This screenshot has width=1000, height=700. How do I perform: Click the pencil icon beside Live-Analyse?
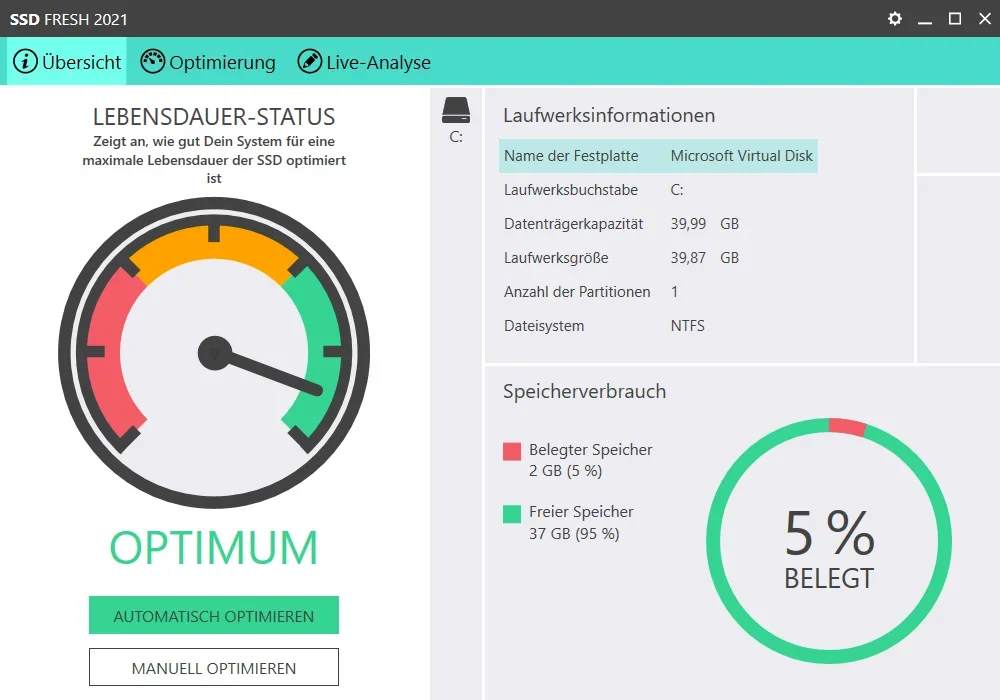point(310,62)
